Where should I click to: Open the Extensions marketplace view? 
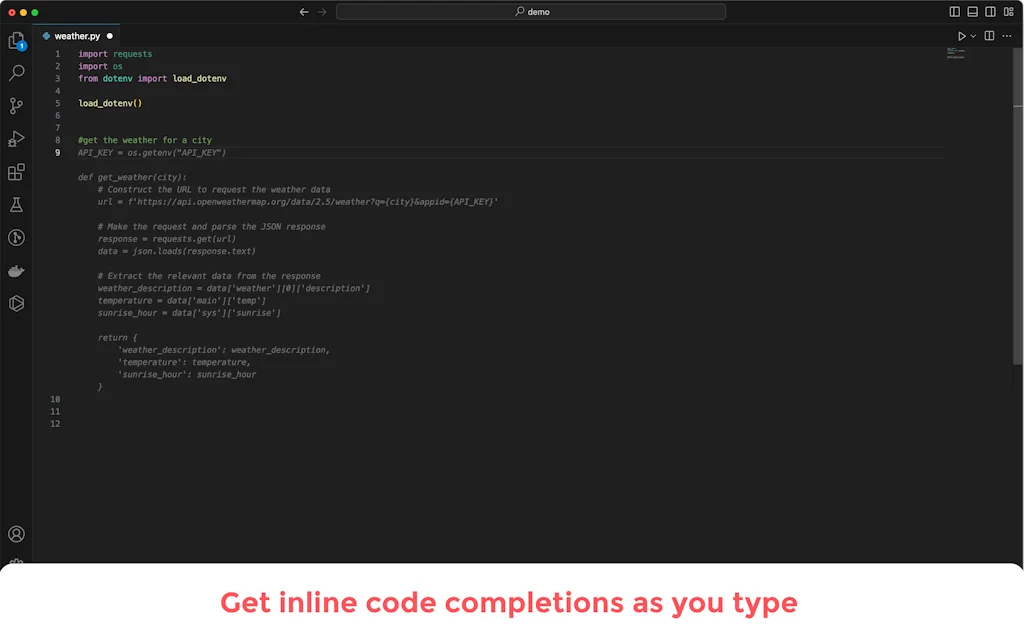[x=16, y=171]
